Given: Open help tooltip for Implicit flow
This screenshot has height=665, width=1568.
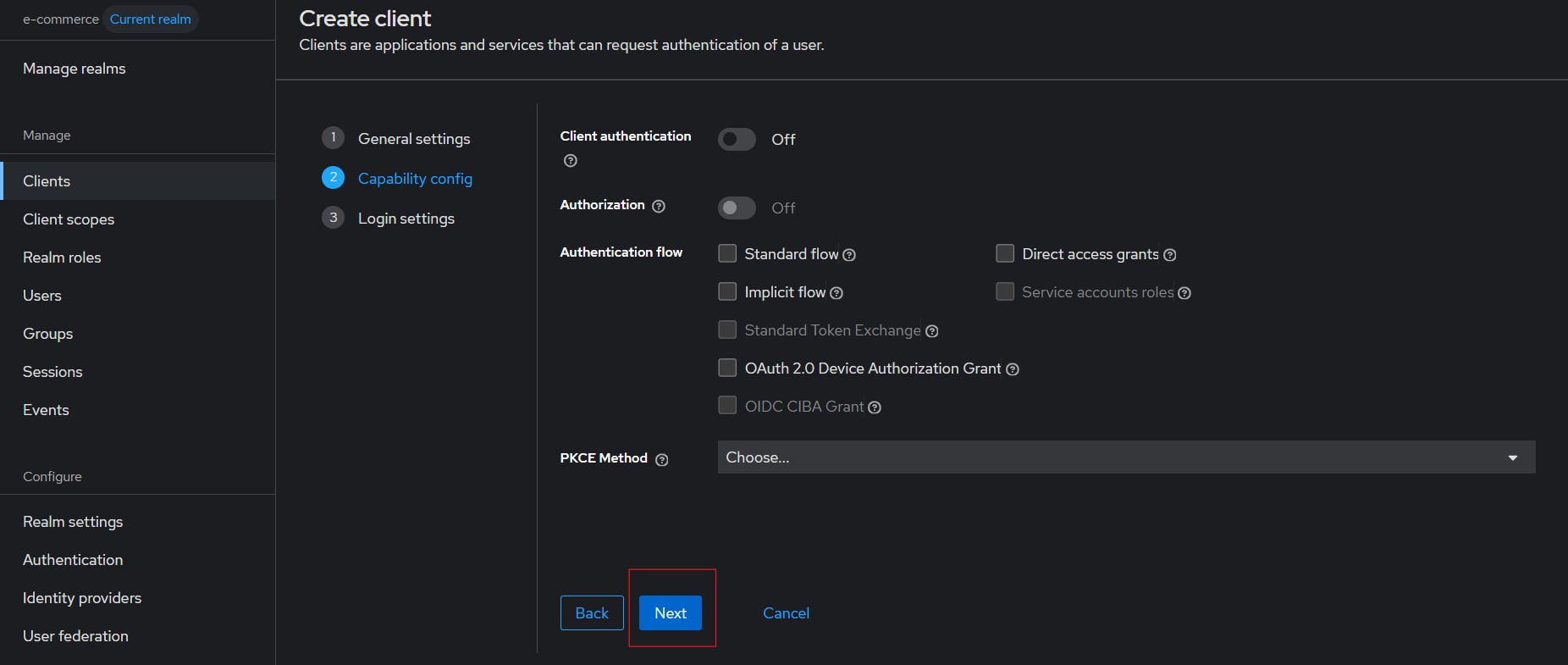Looking at the screenshot, I should [836, 293].
